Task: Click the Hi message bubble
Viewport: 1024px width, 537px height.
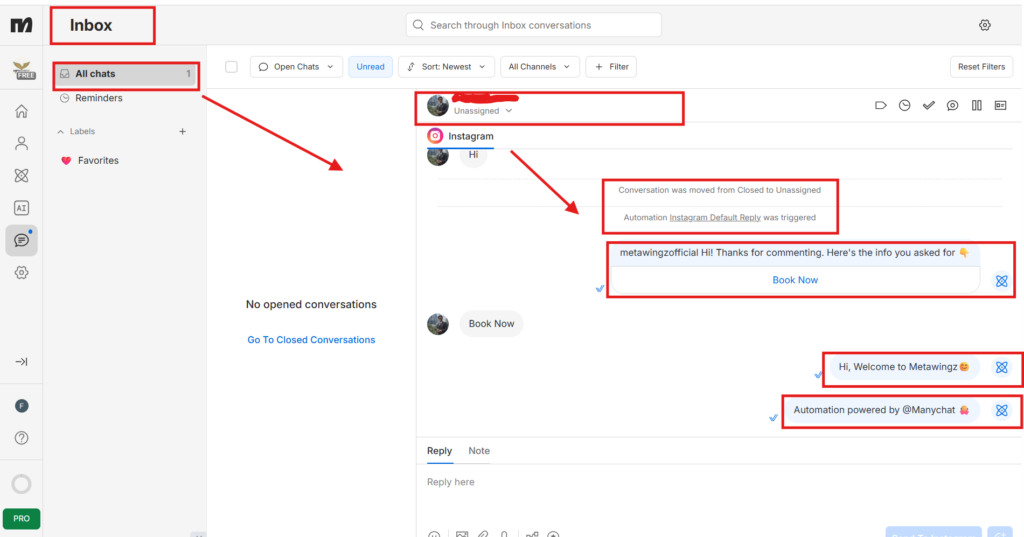Action: (x=473, y=155)
